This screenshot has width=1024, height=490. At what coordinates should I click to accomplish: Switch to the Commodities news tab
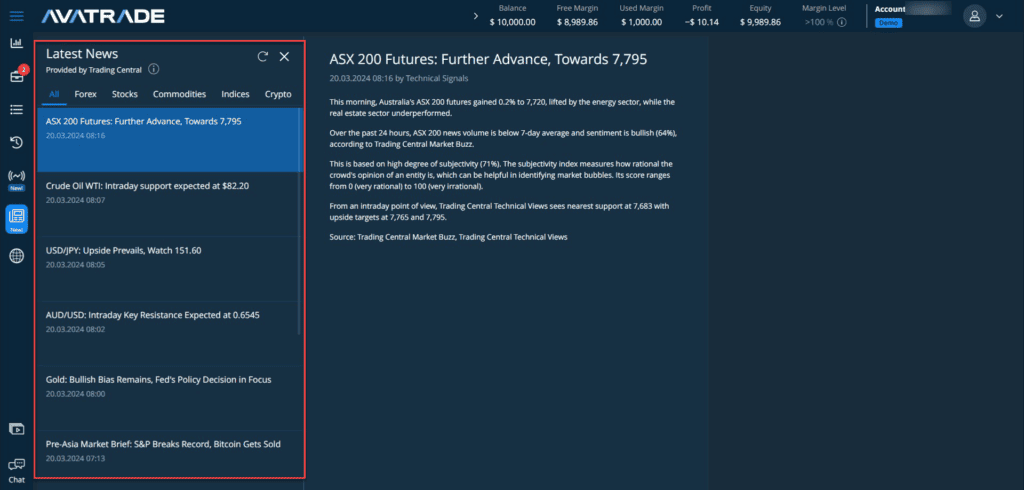(x=180, y=94)
